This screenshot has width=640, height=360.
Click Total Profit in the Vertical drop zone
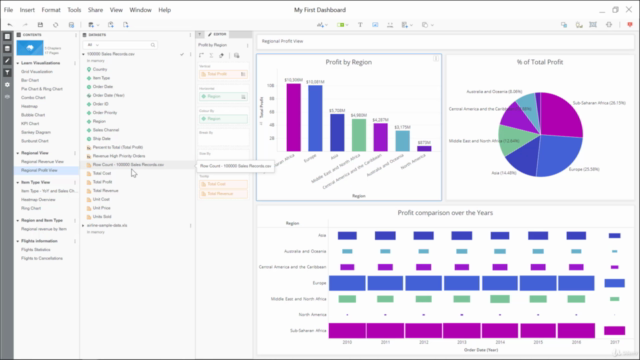(223, 74)
